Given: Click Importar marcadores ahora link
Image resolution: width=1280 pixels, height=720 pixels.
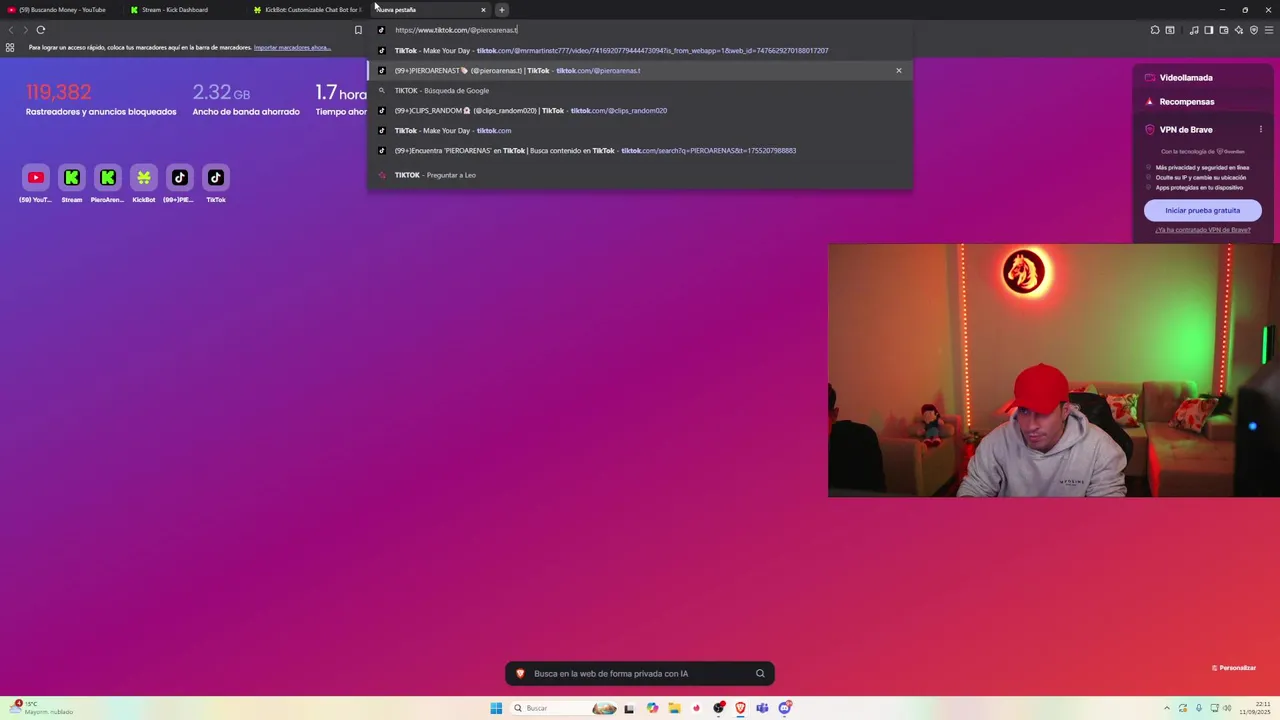Looking at the screenshot, I should 292,47.
